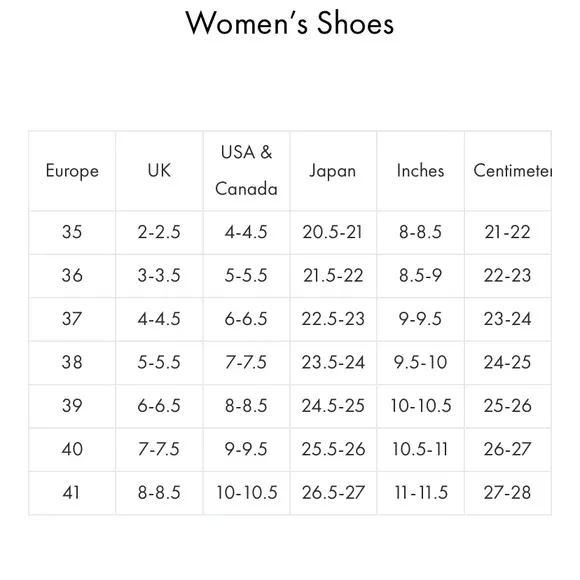
Task: Click the UK 7-7.5 cell
Action: (159, 449)
